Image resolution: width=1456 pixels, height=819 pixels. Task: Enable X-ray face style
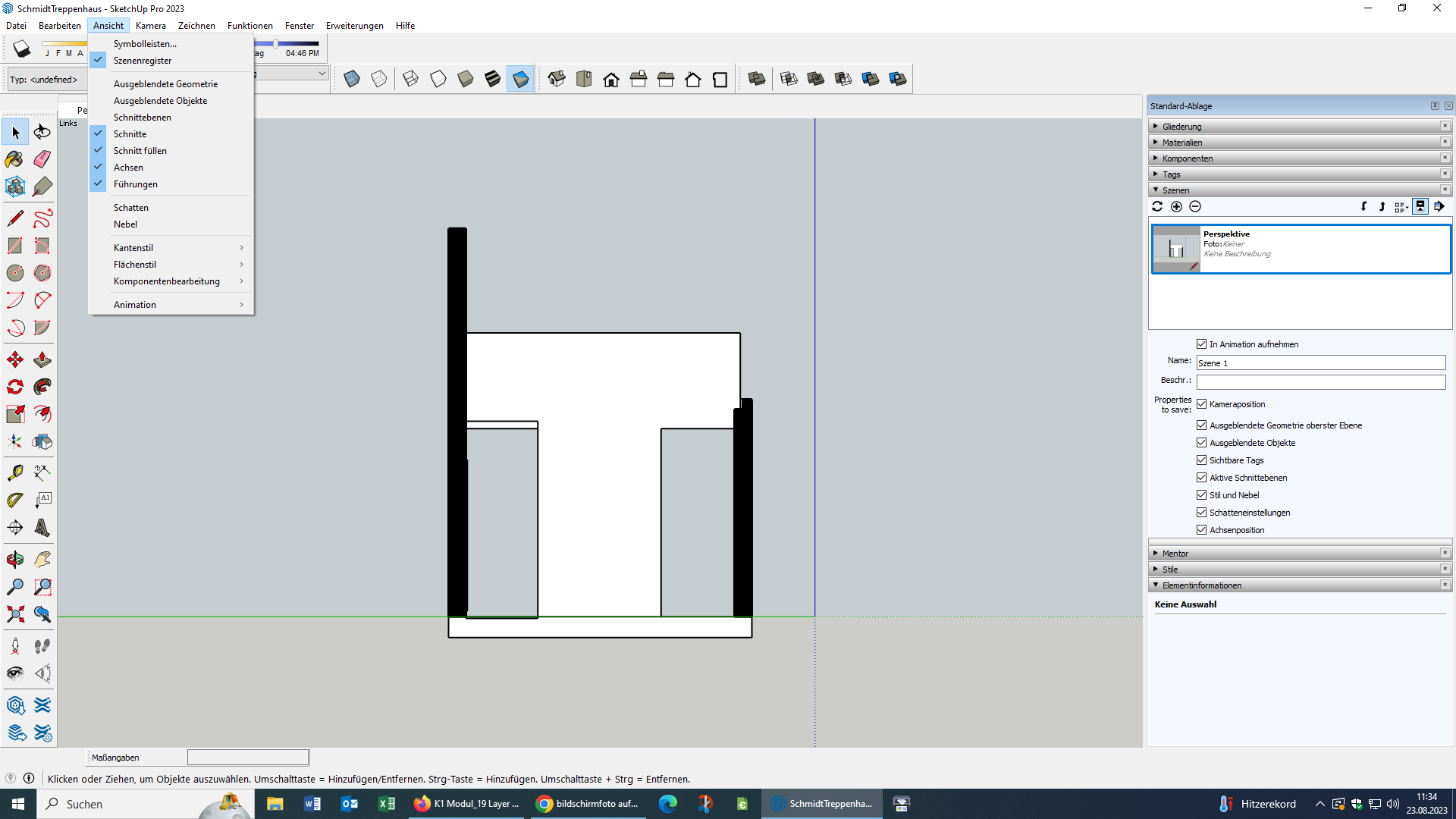[x=352, y=79]
